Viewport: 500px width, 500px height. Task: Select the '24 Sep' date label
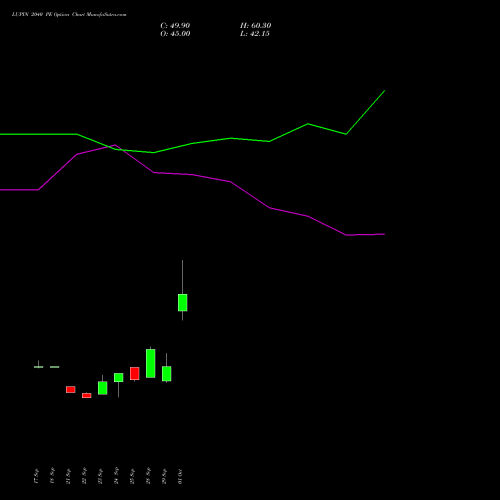116,476
